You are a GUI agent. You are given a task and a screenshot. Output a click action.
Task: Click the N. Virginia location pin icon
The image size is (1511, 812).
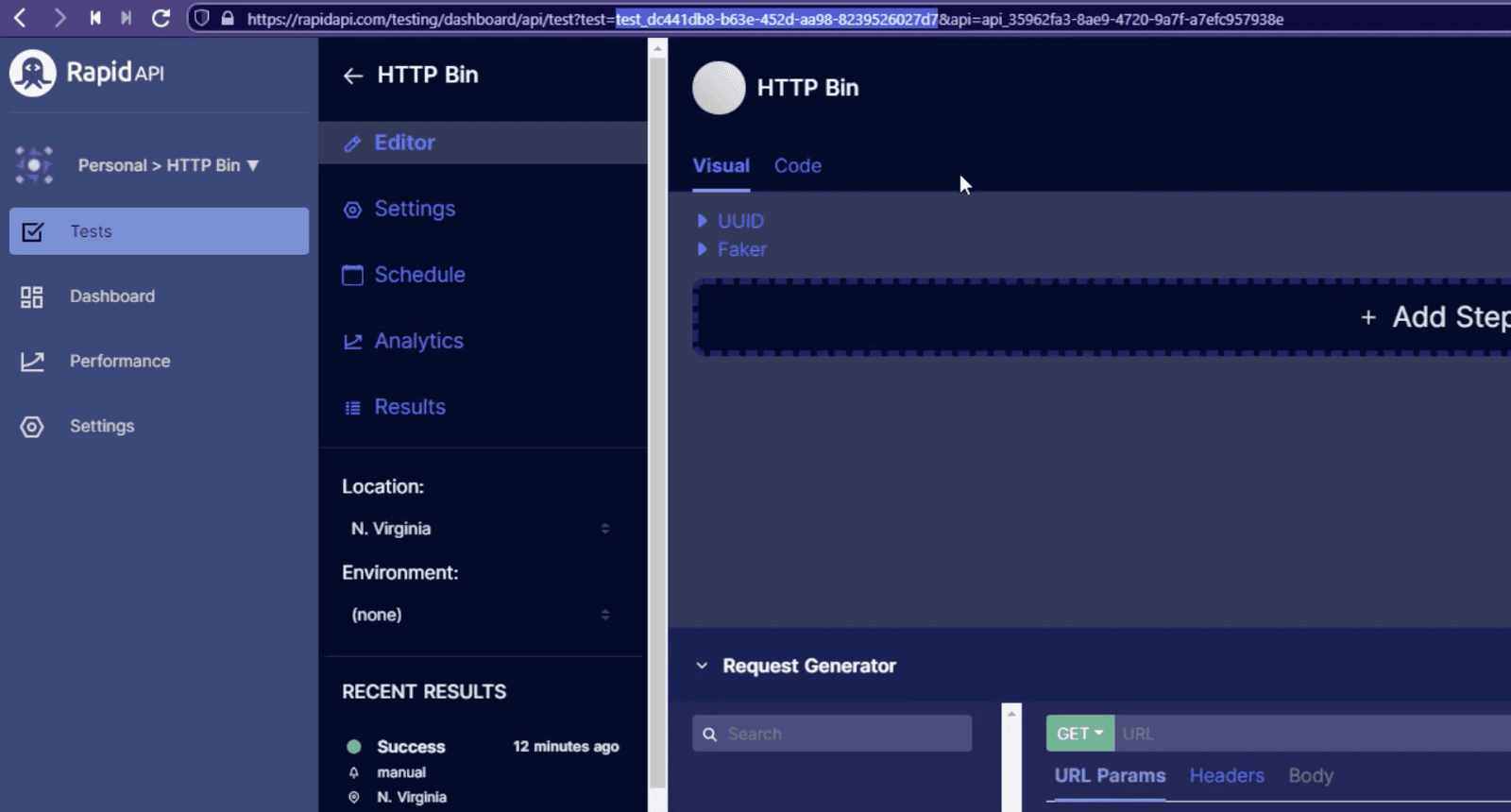(x=354, y=797)
